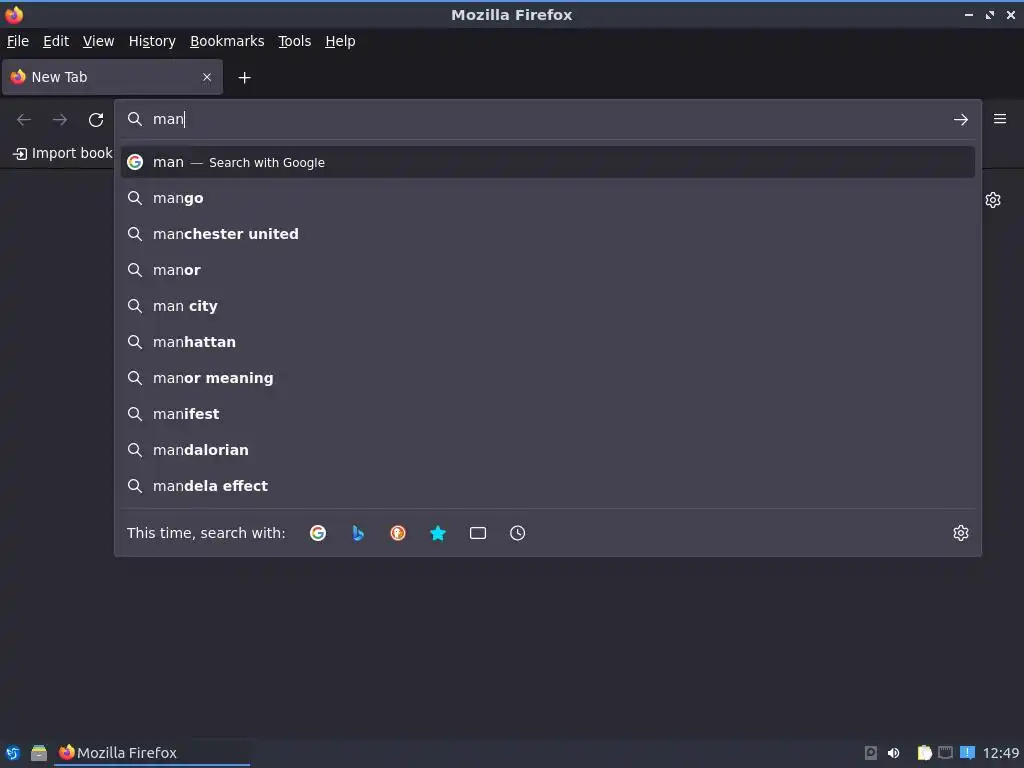
Task: Go back one page
Action: [24, 120]
